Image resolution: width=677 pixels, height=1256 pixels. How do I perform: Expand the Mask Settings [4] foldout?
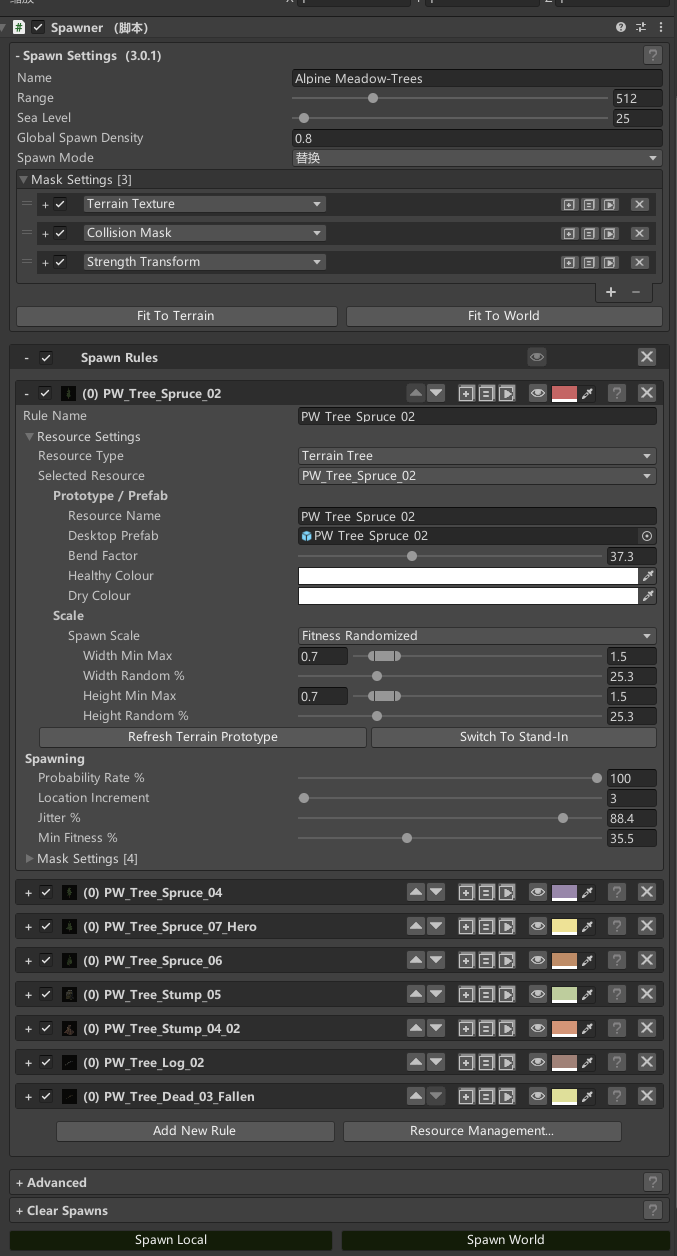(30, 859)
